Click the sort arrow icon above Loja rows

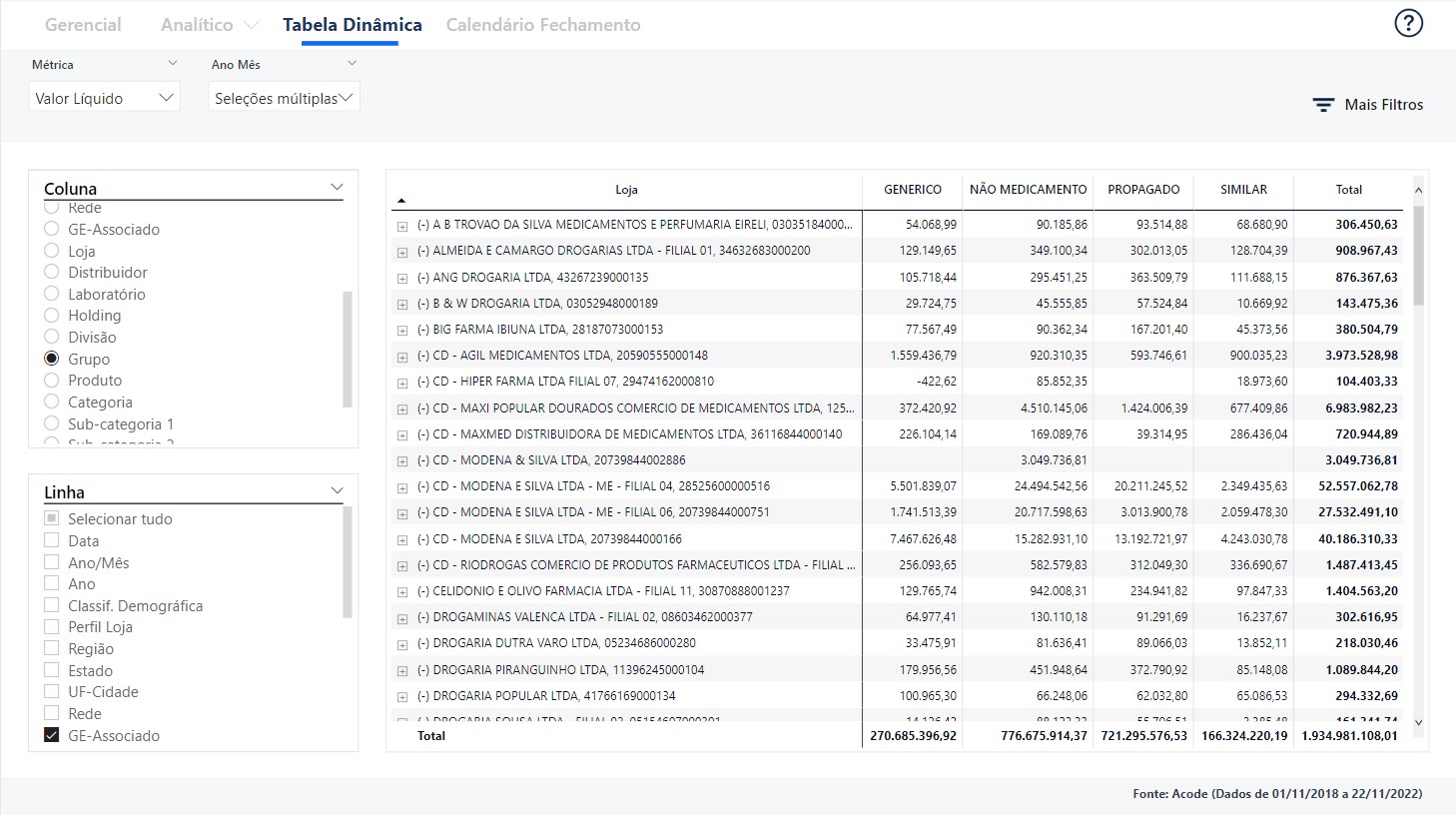click(401, 201)
